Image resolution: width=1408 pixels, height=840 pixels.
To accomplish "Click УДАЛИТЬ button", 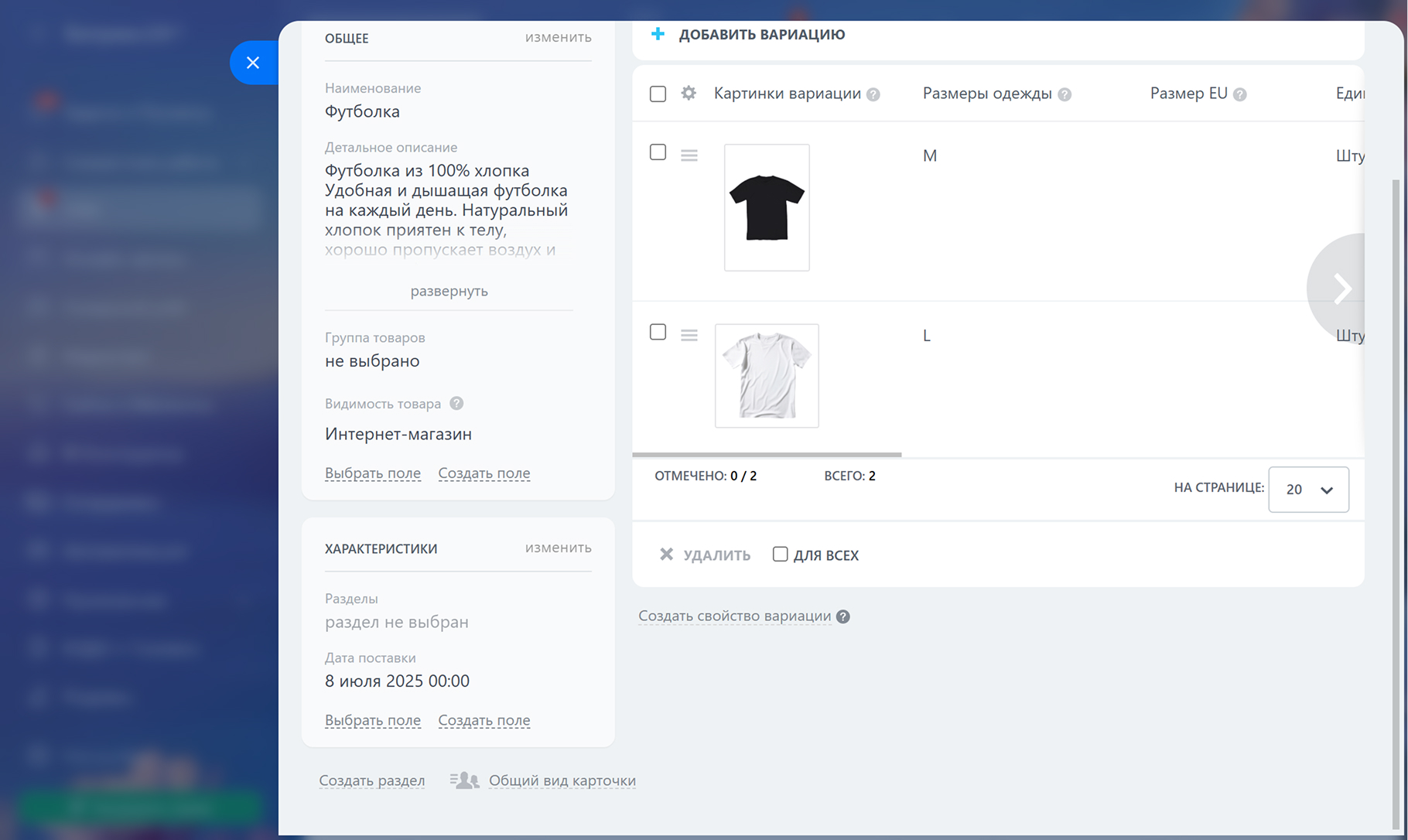I will (717, 555).
